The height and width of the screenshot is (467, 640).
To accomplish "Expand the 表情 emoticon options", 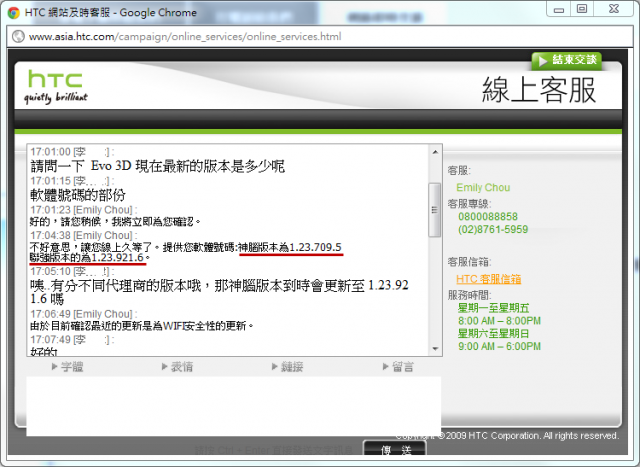I will [178, 367].
